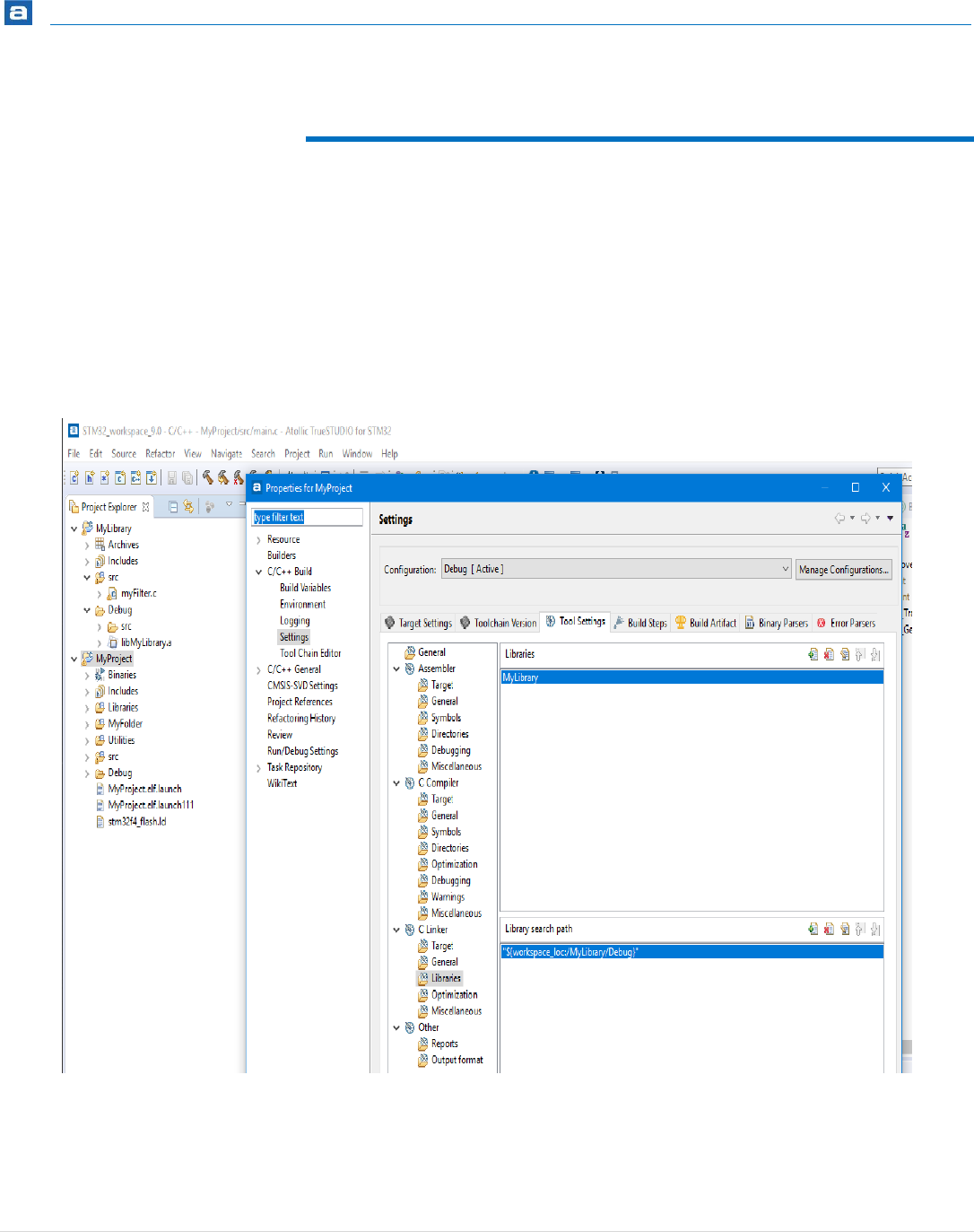The height and width of the screenshot is (1232, 974).
Task: Select Output format under Other
Action: 450,1060
